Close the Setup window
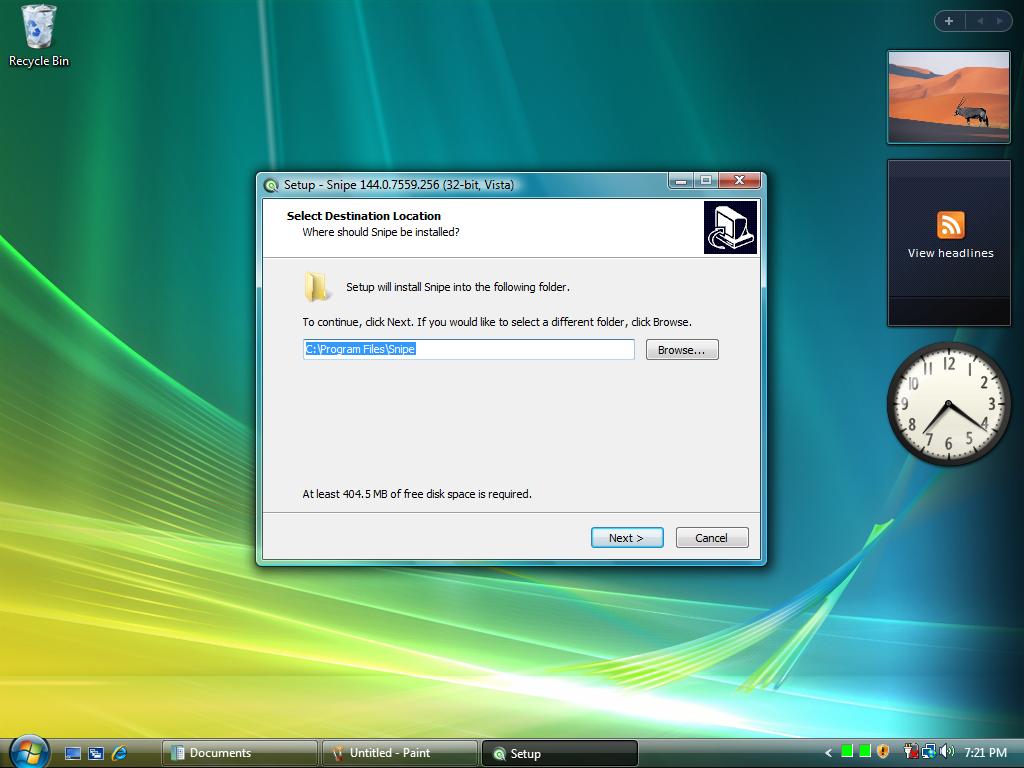 click(739, 181)
